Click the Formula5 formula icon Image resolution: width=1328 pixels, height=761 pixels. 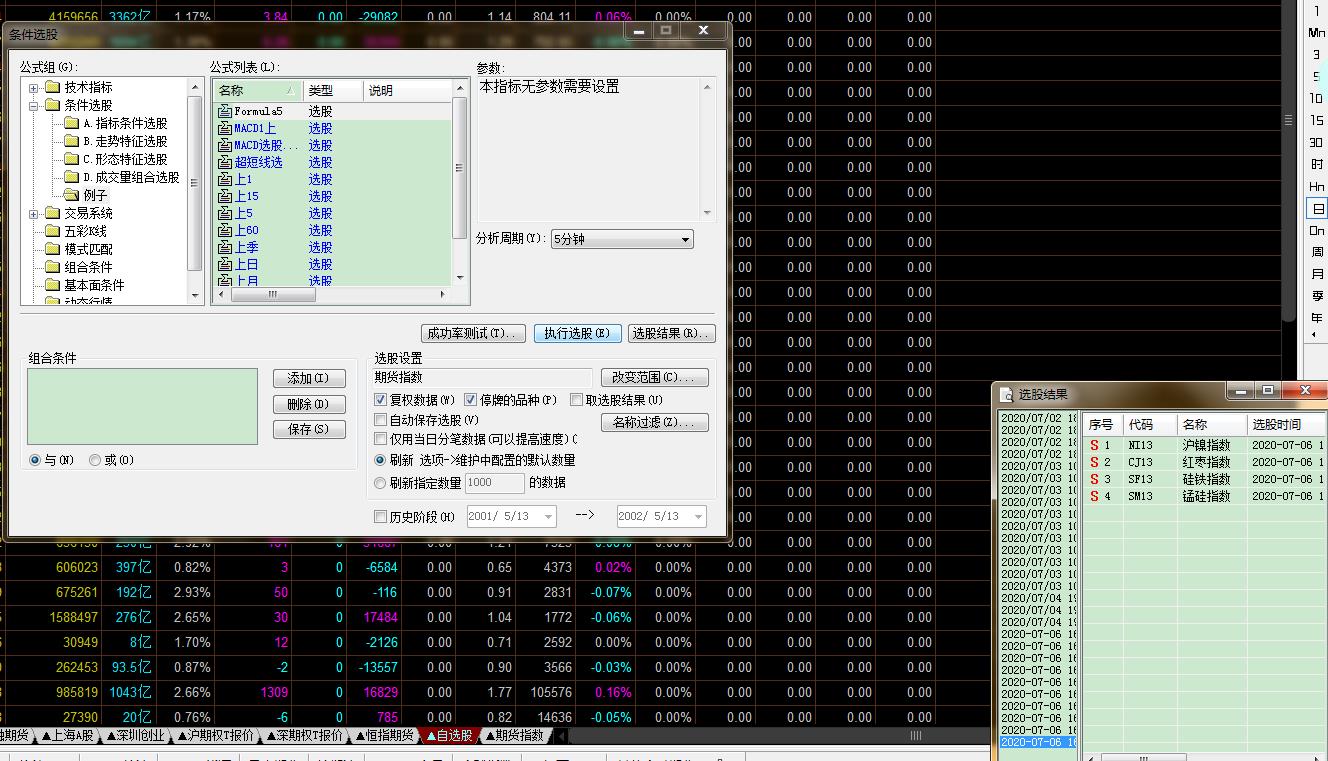[225, 112]
